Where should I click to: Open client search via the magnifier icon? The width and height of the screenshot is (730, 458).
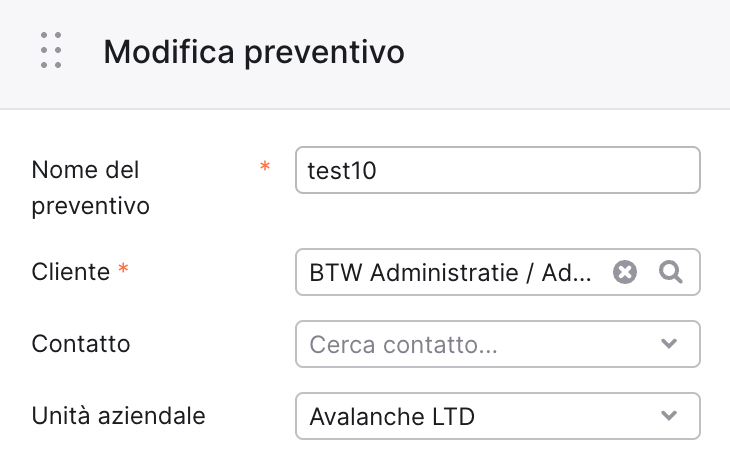pos(671,272)
